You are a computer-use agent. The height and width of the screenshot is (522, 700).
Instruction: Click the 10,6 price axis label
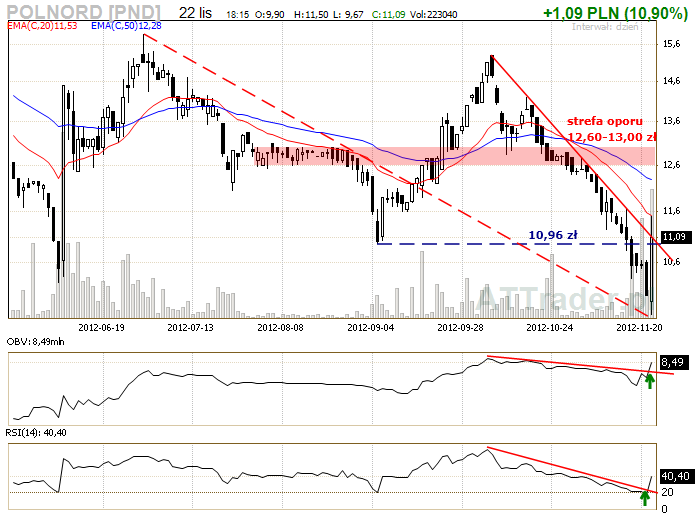(672, 262)
